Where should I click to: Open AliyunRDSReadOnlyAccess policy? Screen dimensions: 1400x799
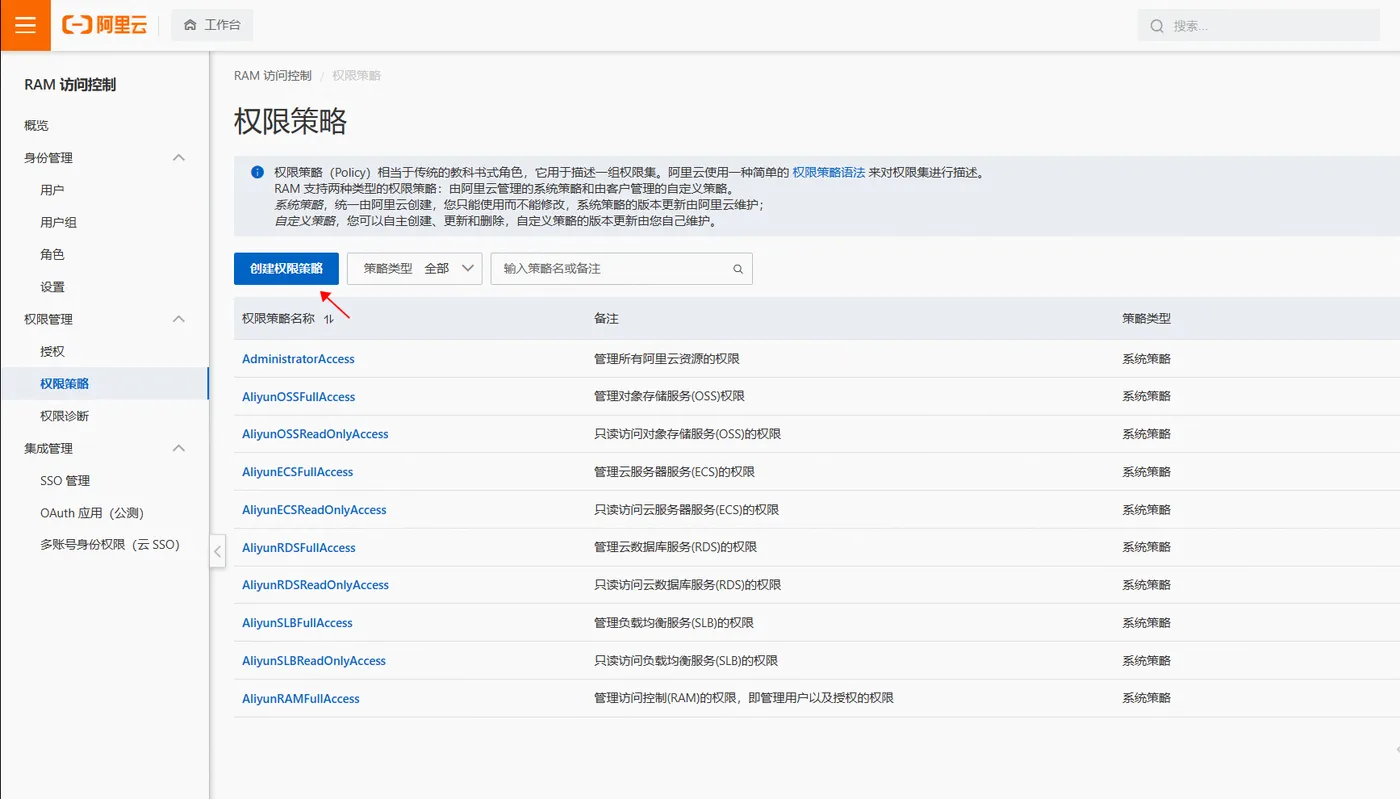315,585
